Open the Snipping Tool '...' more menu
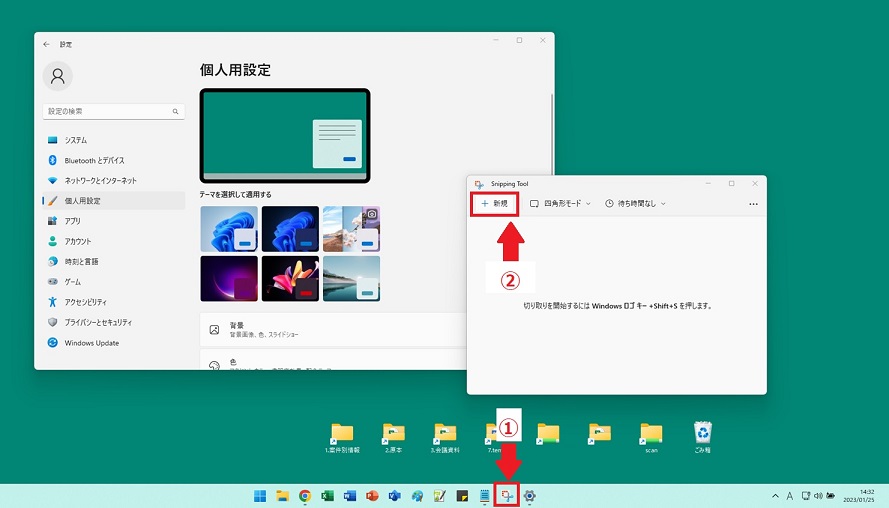 (753, 204)
